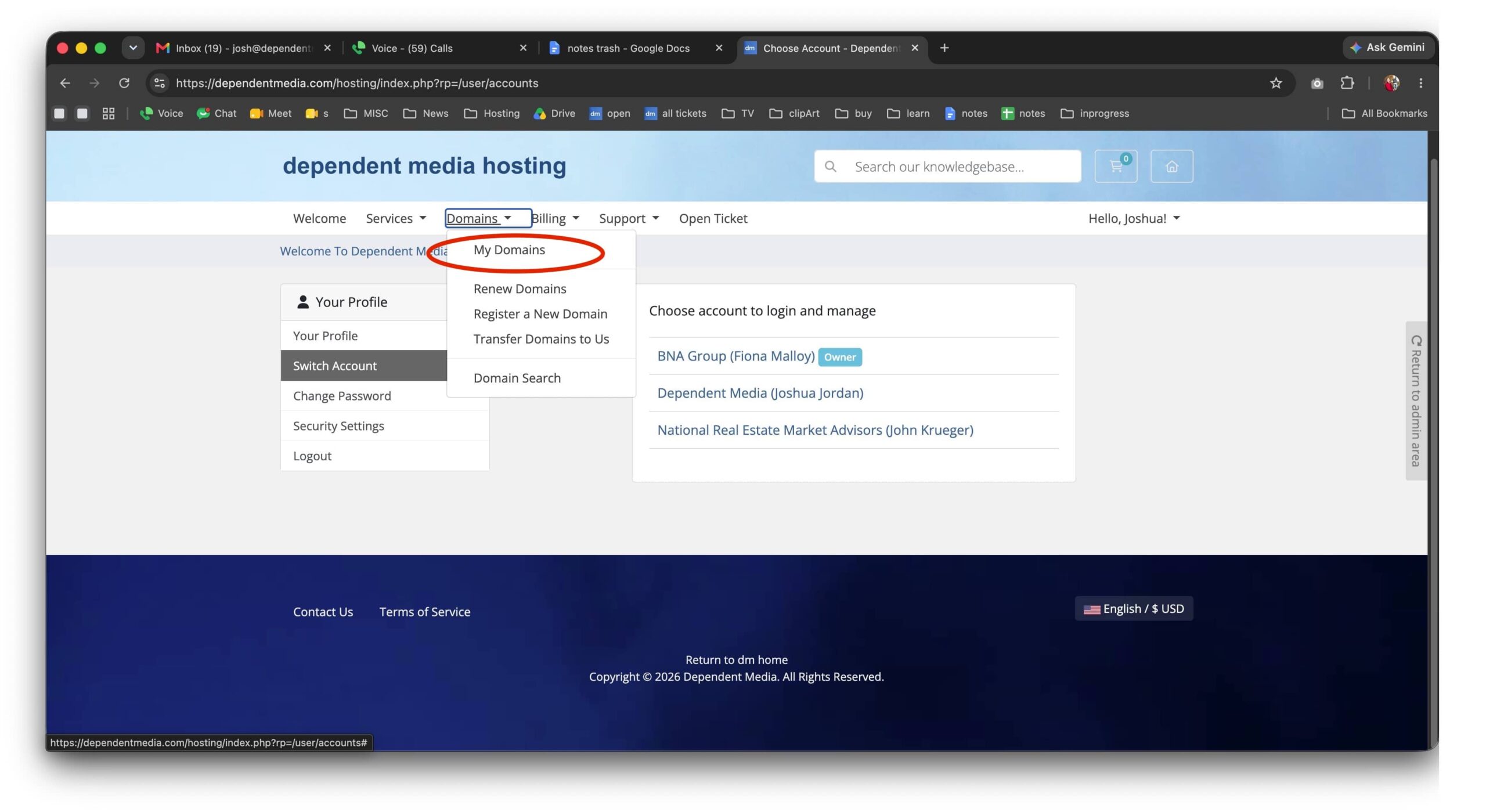The image size is (1486, 812).
Task: Open the Chrome three-dot menu
Action: [1421, 83]
